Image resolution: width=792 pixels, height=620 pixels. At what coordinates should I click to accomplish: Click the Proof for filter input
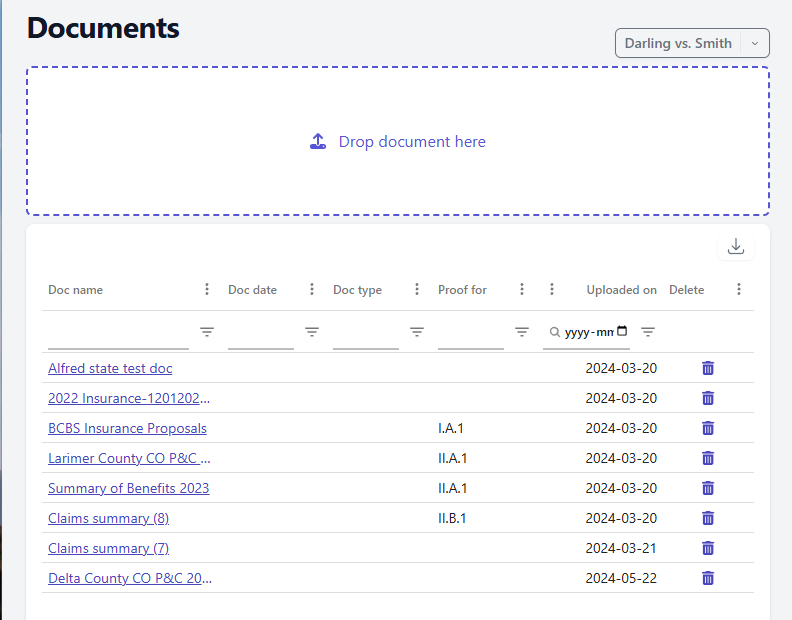[x=471, y=333]
